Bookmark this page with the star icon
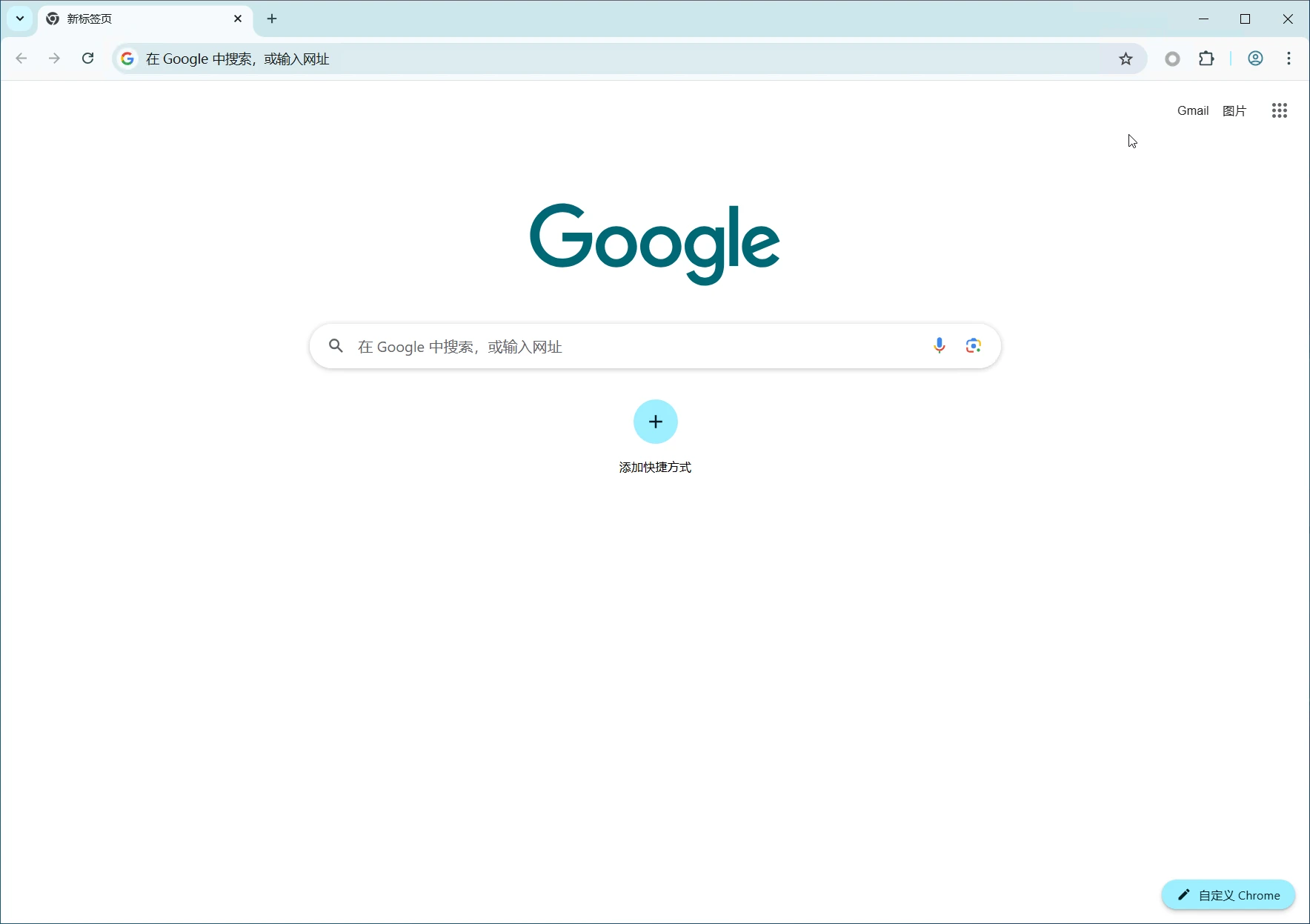Viewport: 1310px width, 924px height. pyautogui.click(x=1126, y=59)
